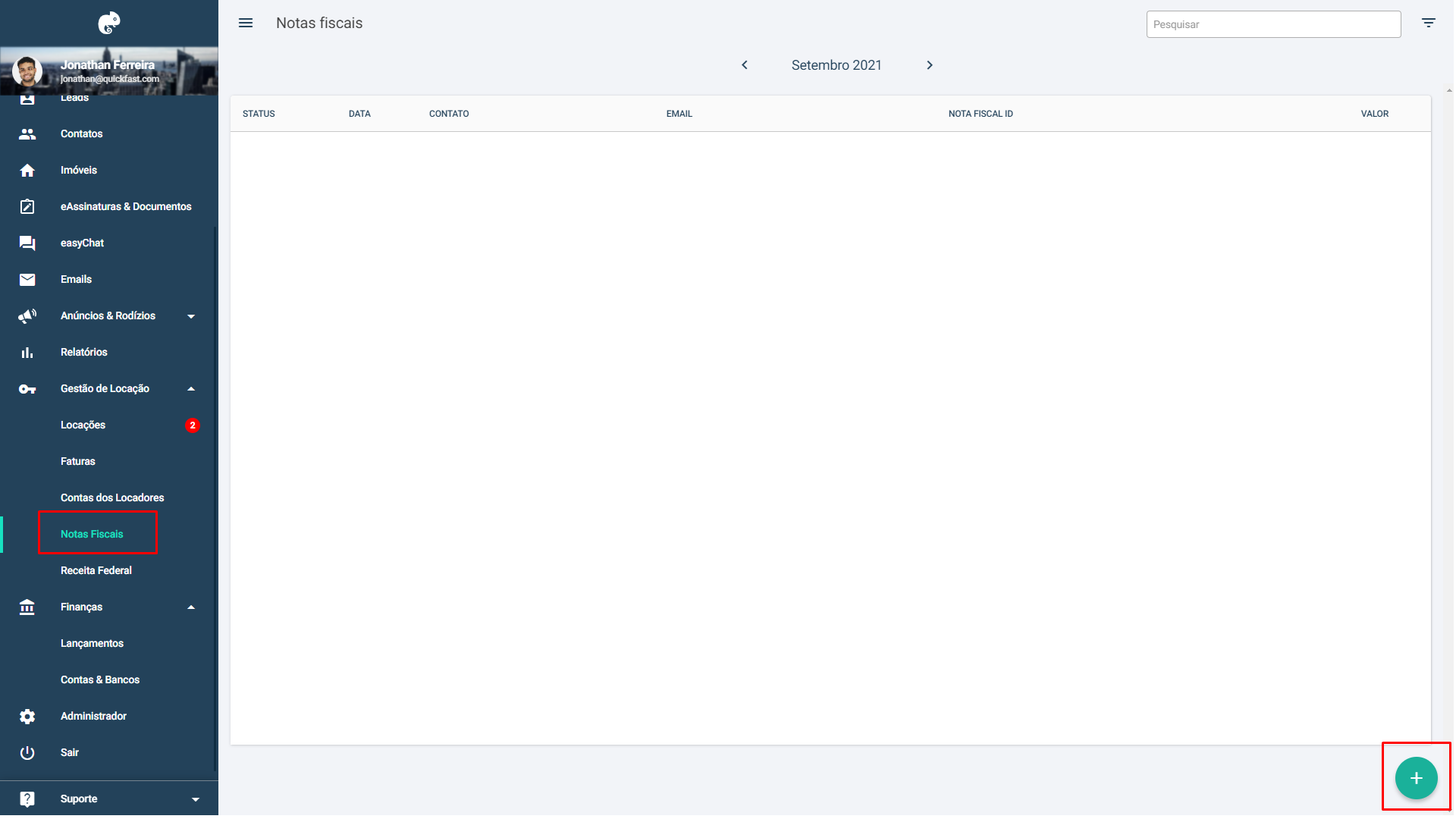
Task: Sort by DATA column header
Action: point(359,114)
